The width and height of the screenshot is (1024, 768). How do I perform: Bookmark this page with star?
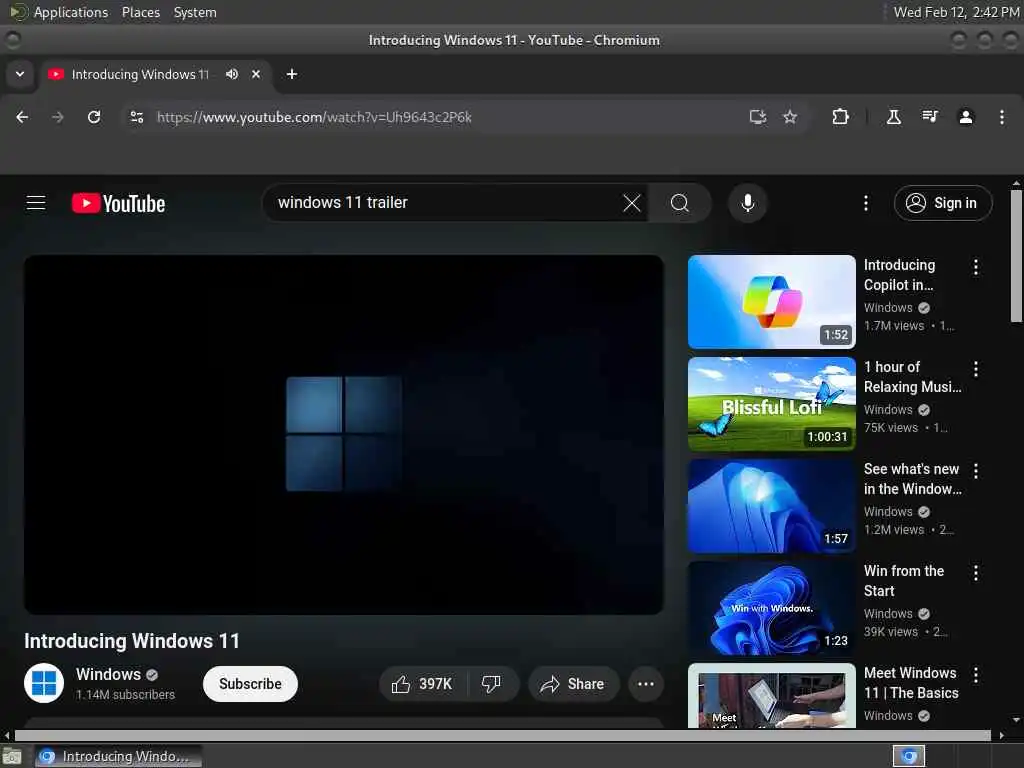[790, 117]
